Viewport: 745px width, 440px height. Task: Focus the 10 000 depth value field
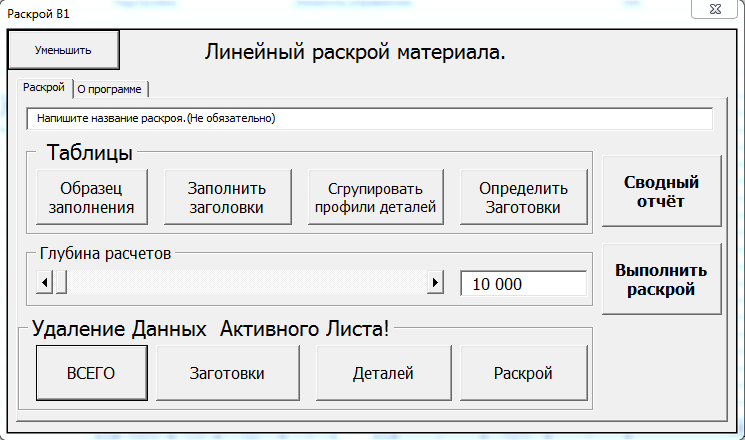(524, 284)
